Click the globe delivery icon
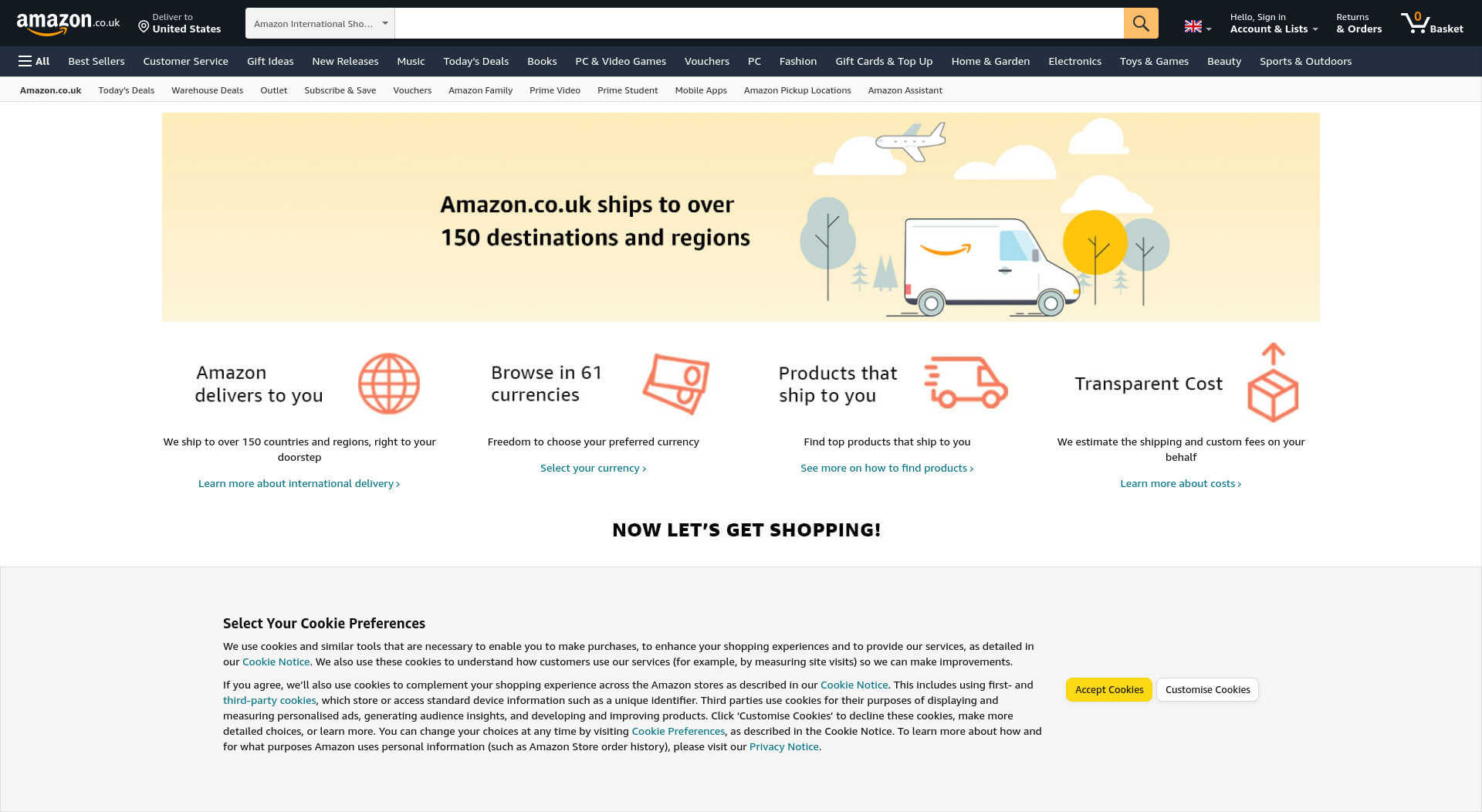 [x=389, y=384]
